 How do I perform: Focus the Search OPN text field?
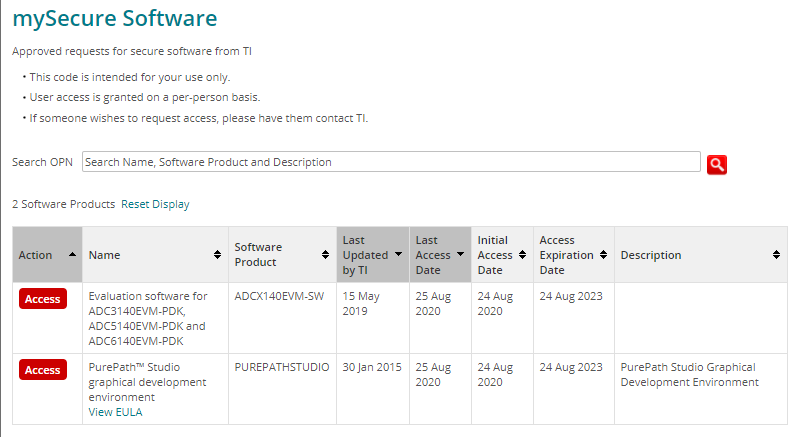[391, 162]
